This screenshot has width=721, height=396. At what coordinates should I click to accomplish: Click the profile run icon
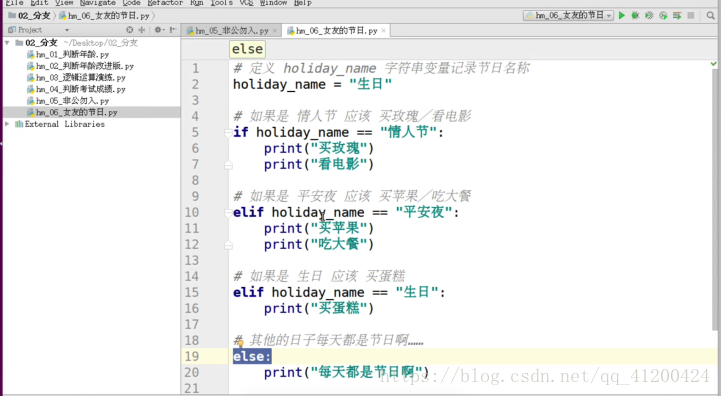coord(663,15)
